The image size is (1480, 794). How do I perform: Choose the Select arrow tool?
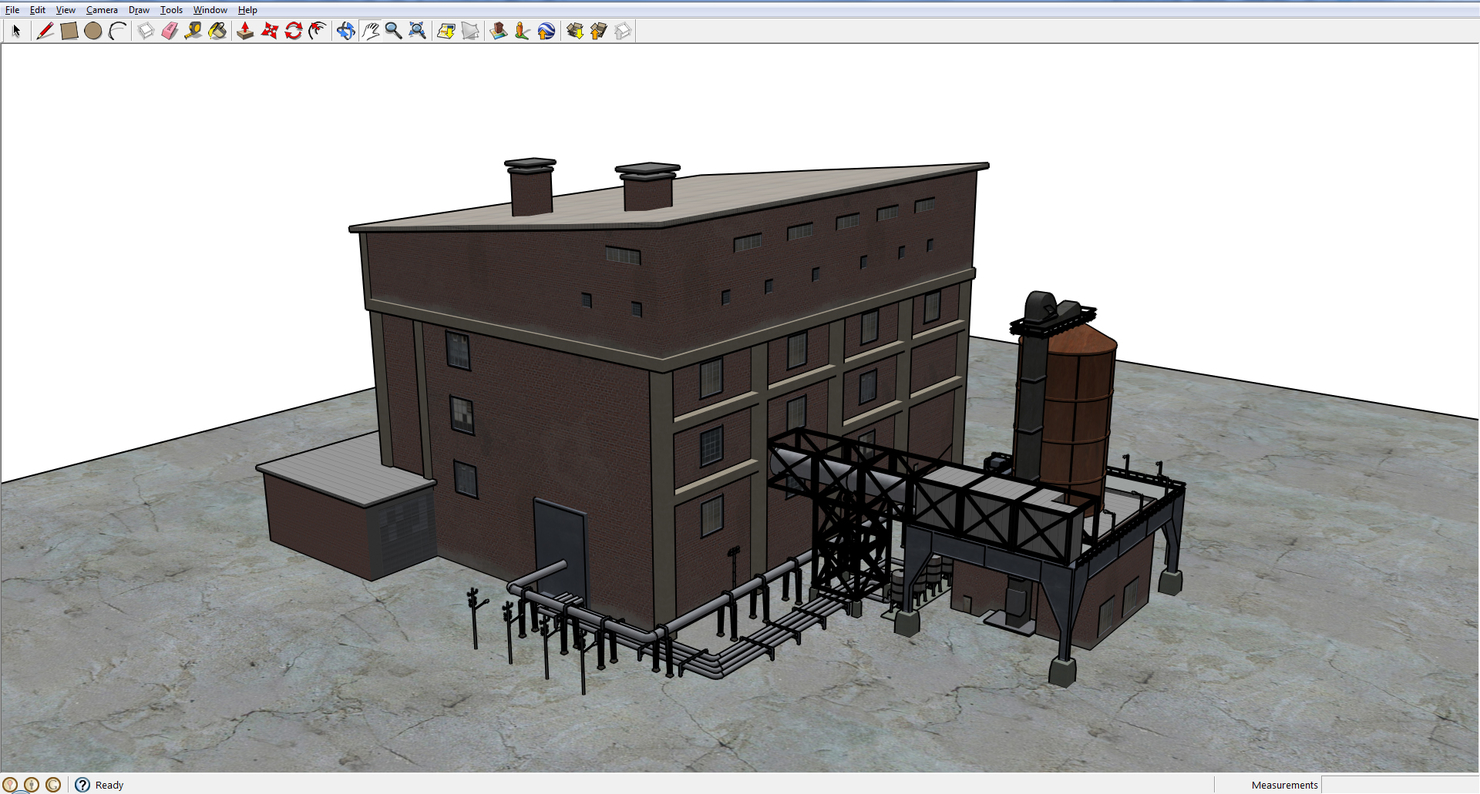click(16, 31)
